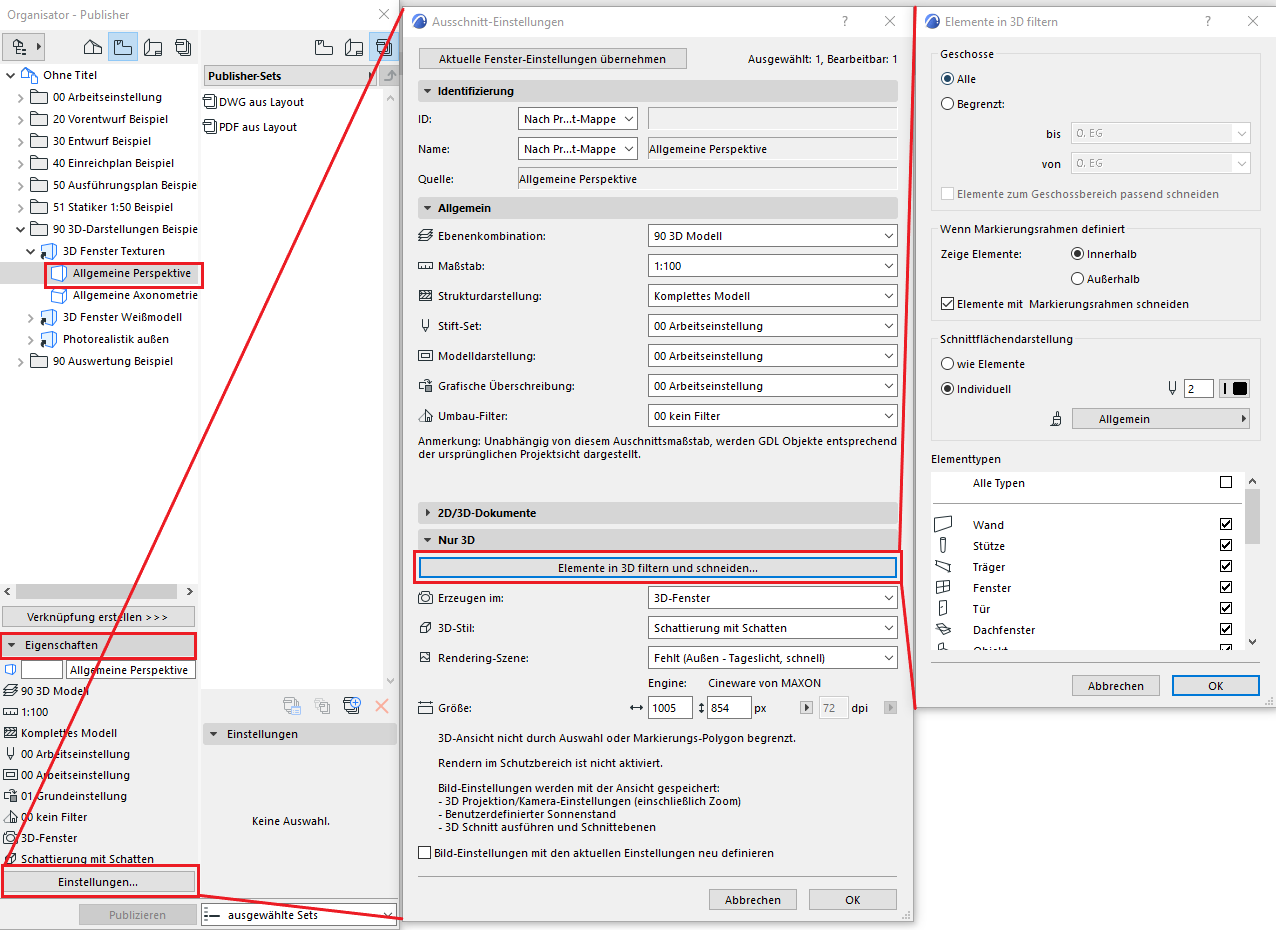Click the width field showing 1005

(670, 707)
